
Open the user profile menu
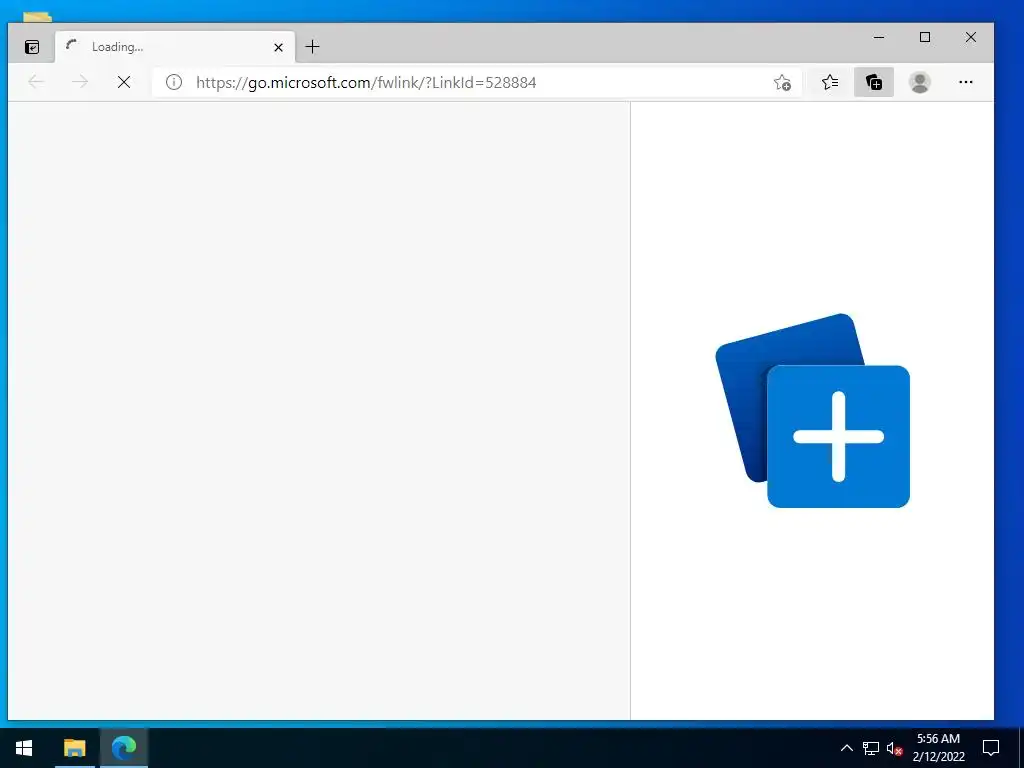pyautogui.click(x=920, y=82)
